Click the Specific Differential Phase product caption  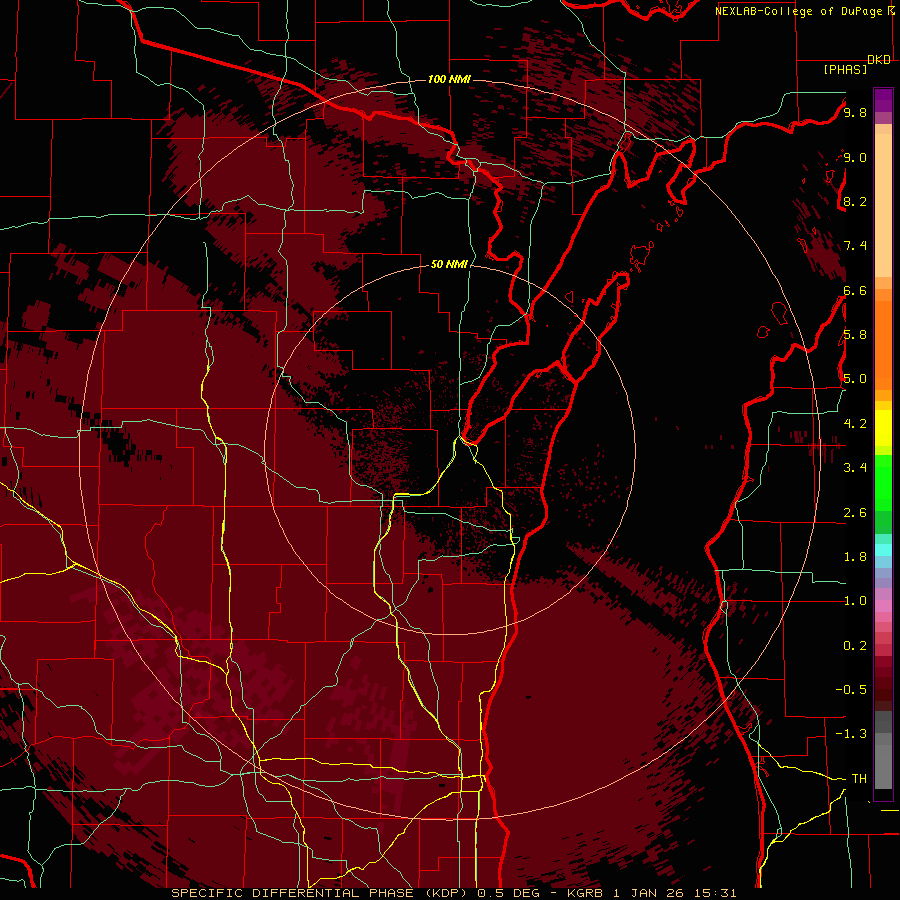455,893
